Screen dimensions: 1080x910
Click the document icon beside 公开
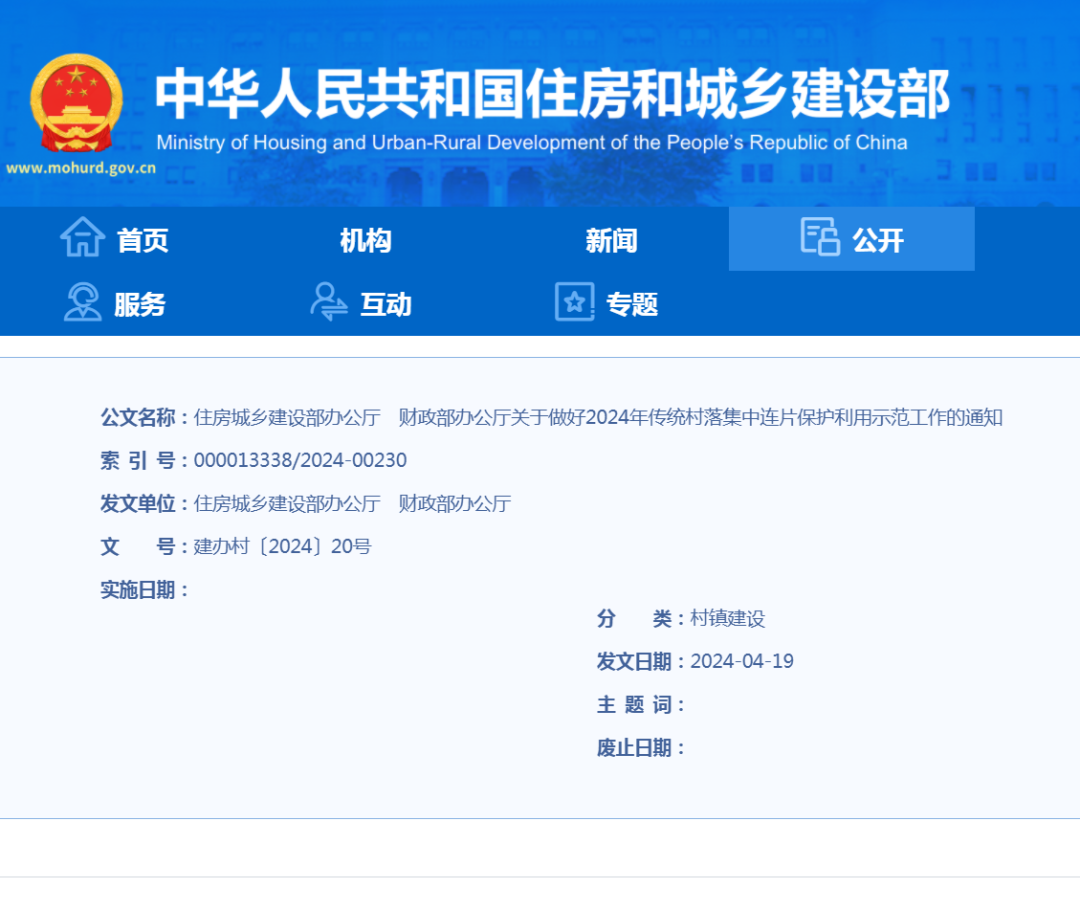[820, 237]
